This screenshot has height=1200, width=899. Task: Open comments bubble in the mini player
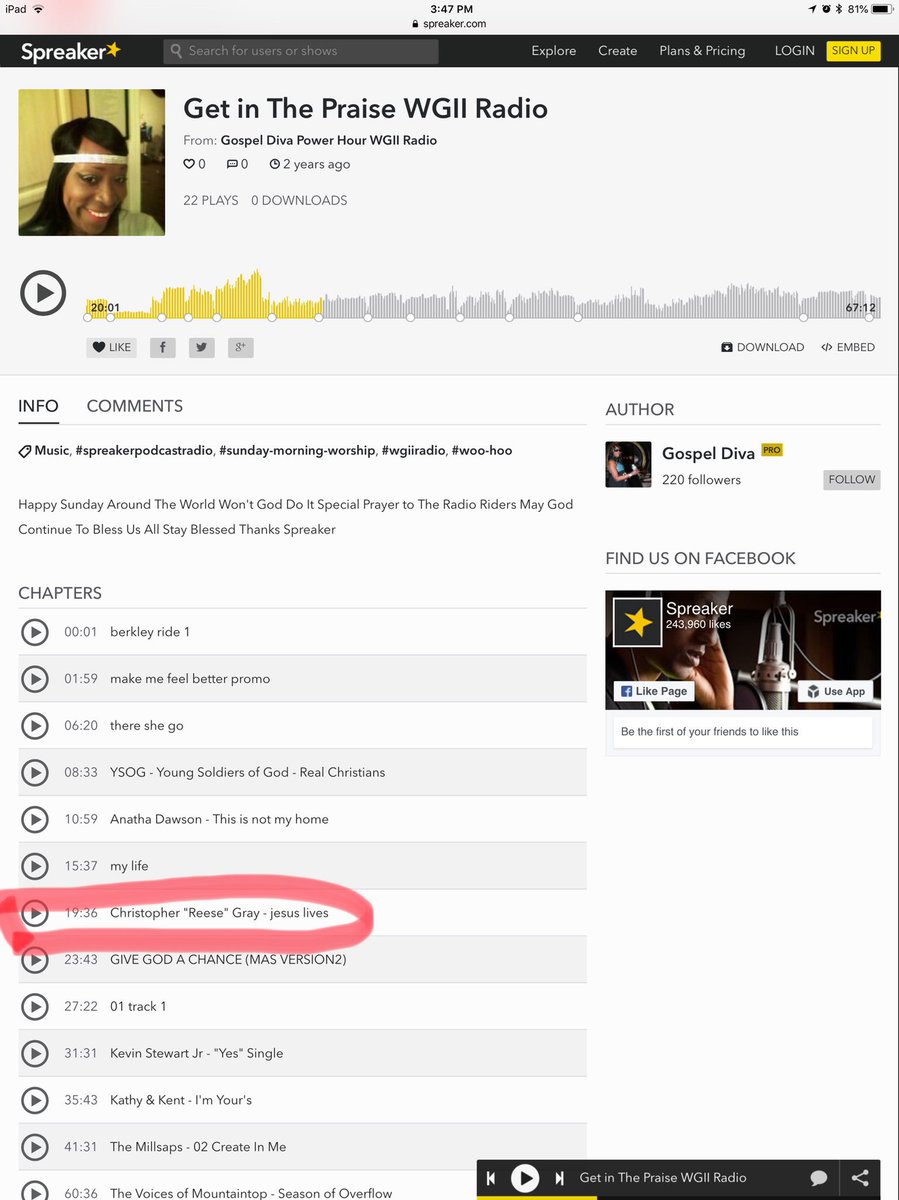click(x=818, y=1178)
